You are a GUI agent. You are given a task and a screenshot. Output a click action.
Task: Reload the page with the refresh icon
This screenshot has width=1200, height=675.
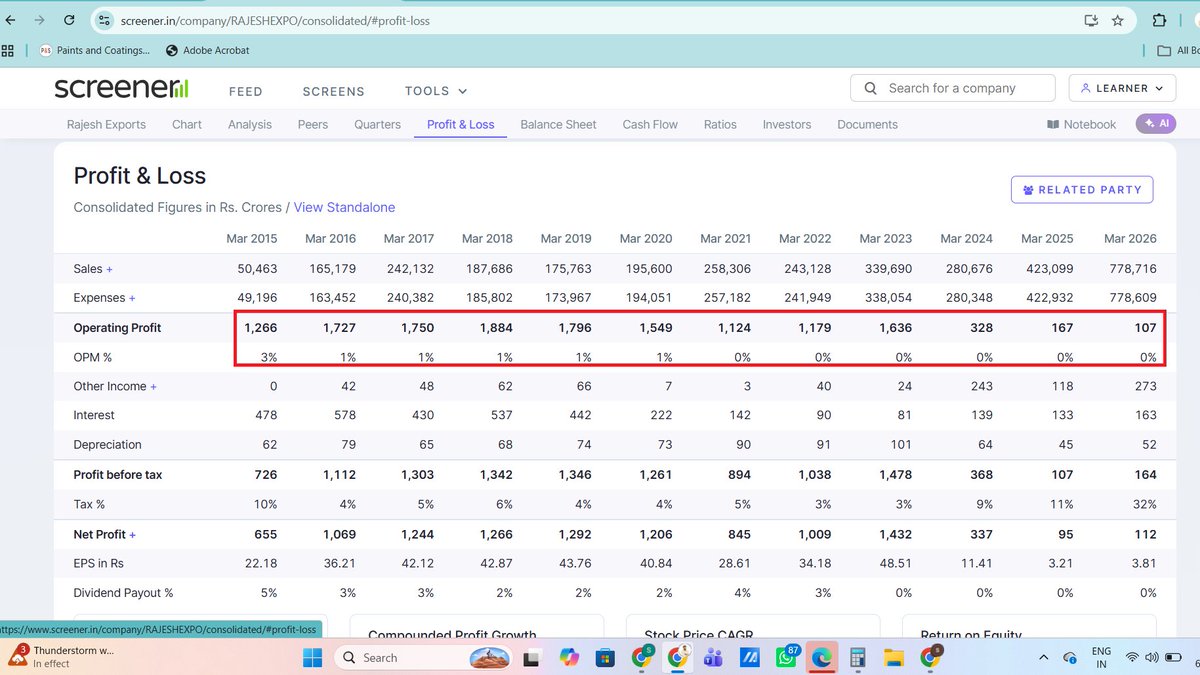(x=69, y=20)
